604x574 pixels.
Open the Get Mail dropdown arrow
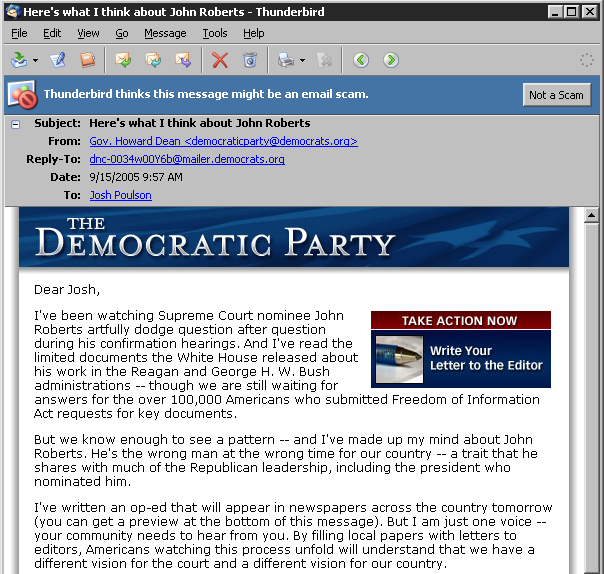click(35, 60)
